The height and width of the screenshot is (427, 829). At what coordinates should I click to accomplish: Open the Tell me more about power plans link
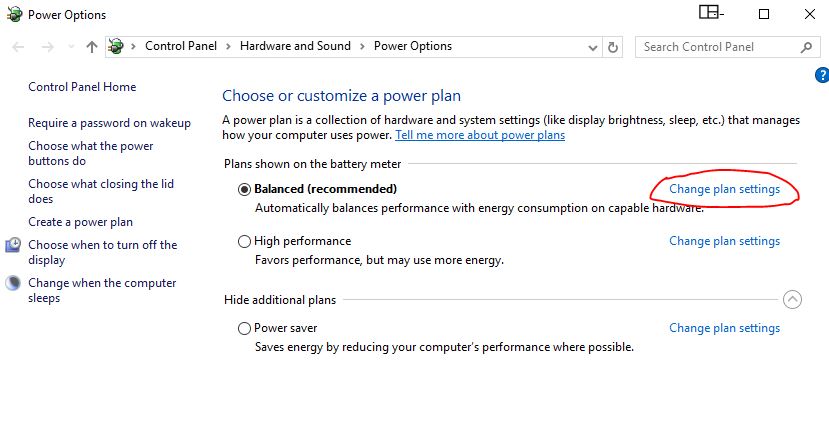click(x=480, y=135)
